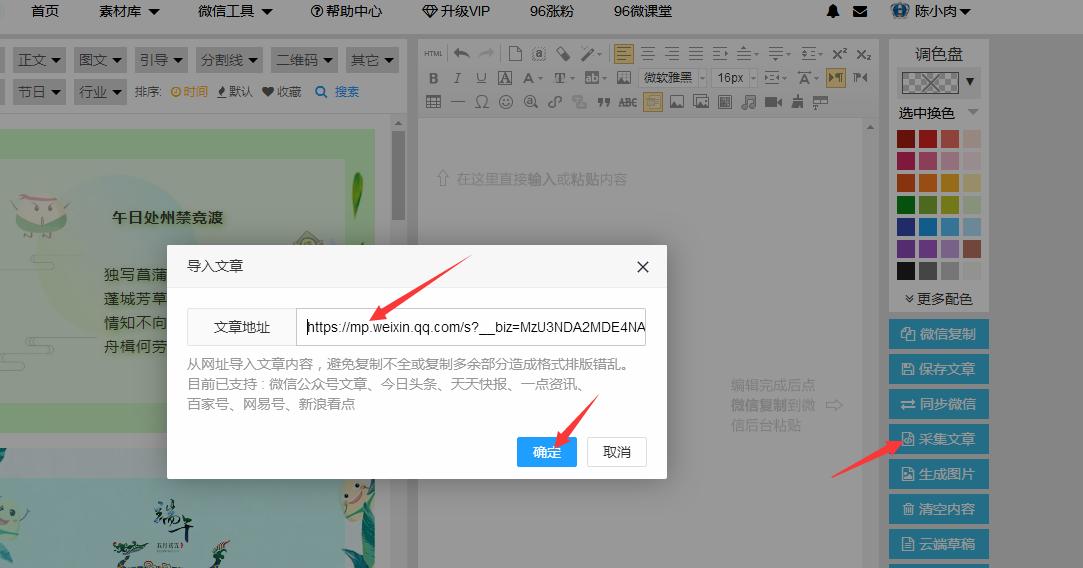This screenshot has height=568, width=1083.
Task: Insert a hyperlink with chain icon
Action: click(555, 102)
